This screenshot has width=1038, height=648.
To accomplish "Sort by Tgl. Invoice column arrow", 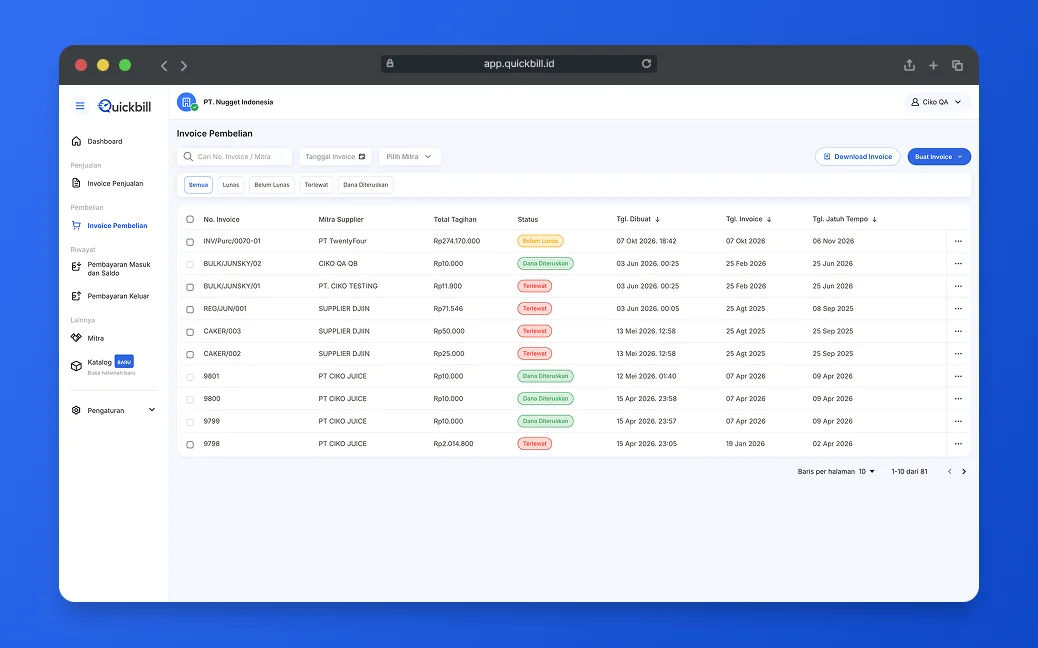I will point(769,219).
